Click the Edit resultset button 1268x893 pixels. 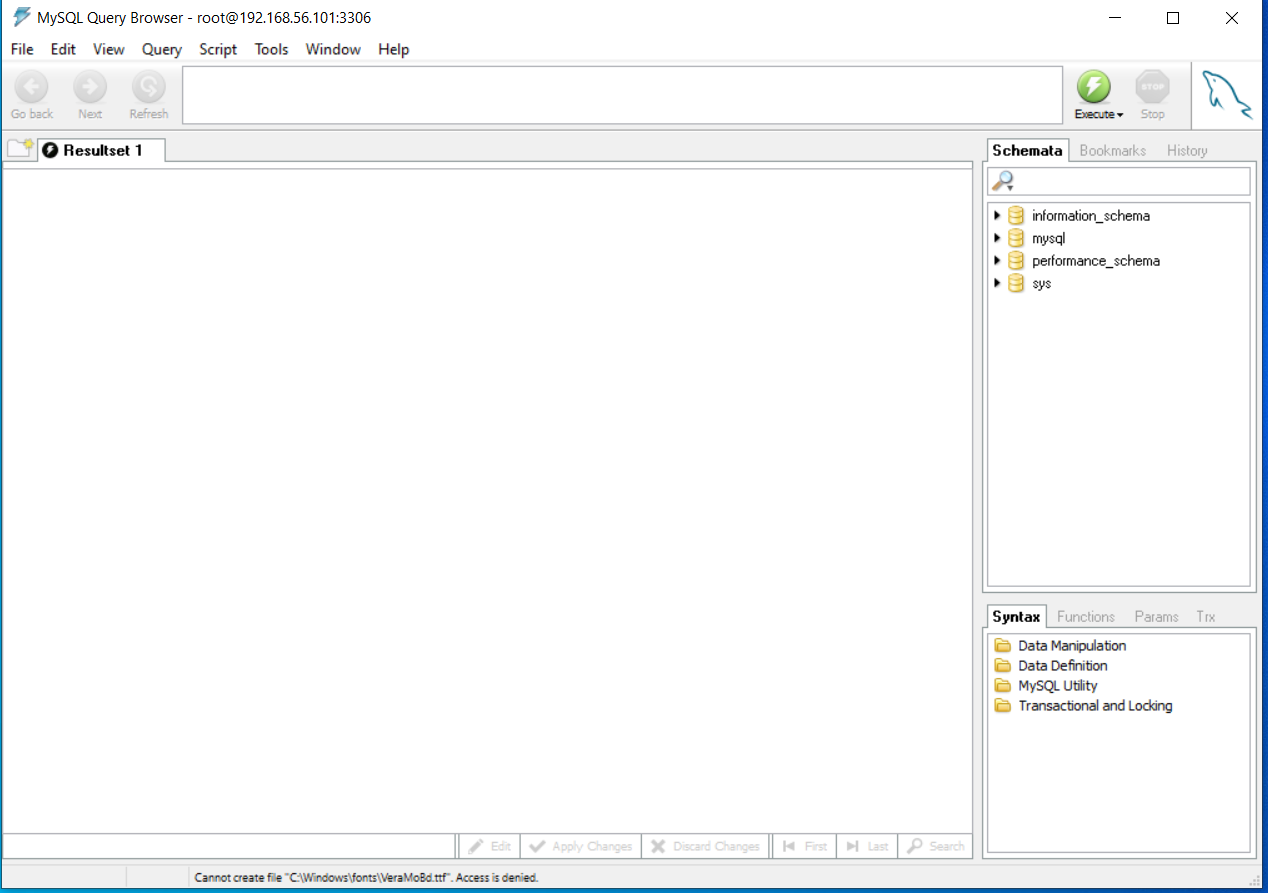click(x=489, y=846)
